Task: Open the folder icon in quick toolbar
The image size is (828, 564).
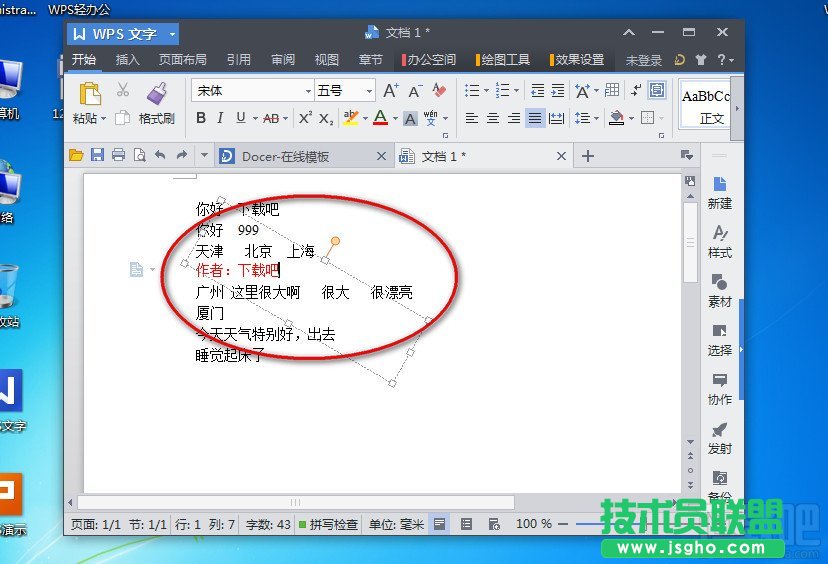Action: pyautogui.click(x=76, y=155)
